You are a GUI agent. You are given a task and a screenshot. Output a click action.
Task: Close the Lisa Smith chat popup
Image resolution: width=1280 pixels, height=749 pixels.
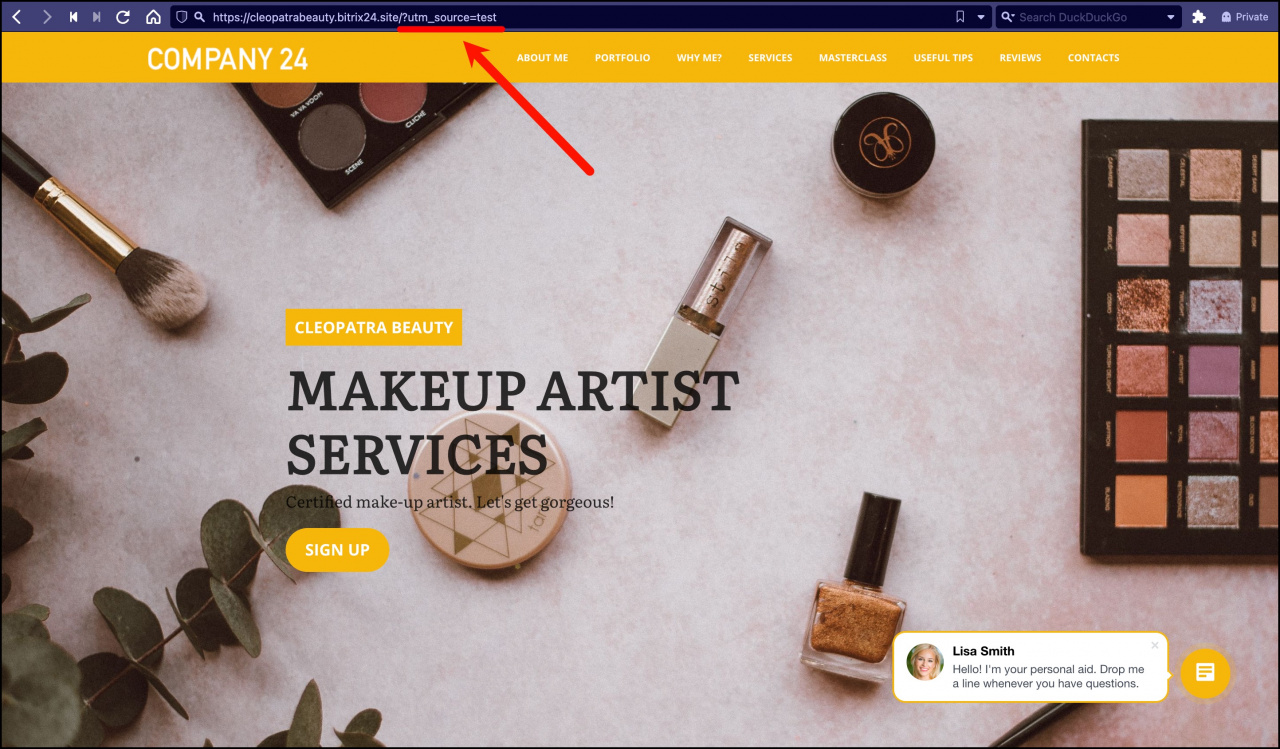1155,645
